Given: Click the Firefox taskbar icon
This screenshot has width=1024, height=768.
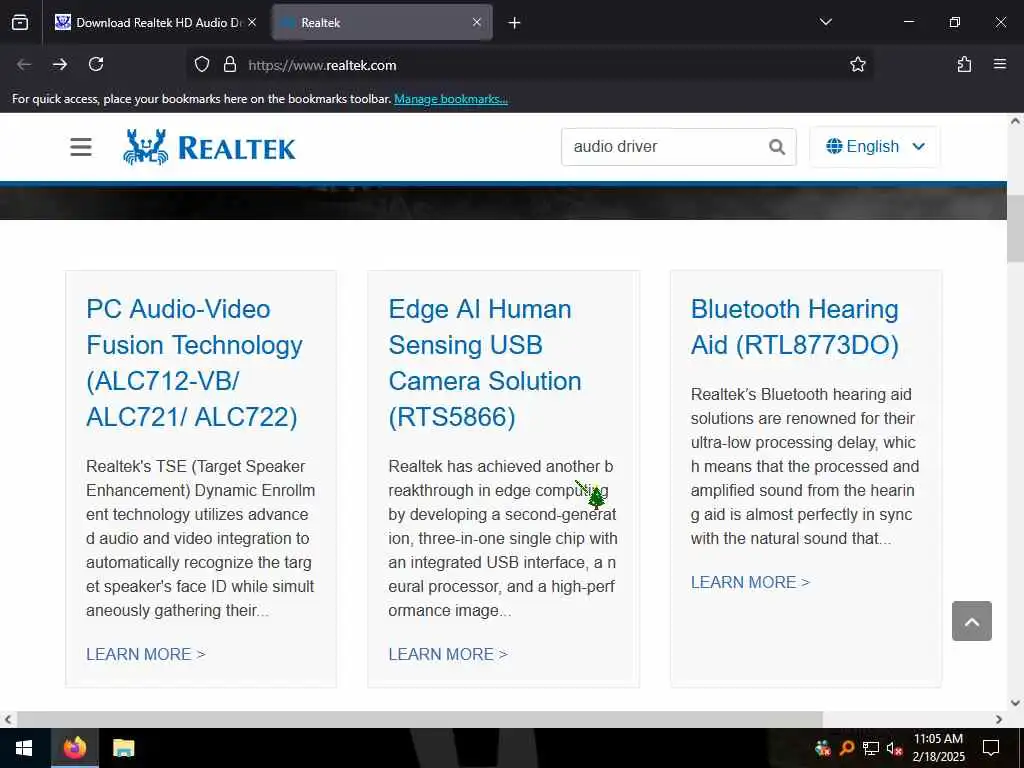Looking at the screenshot, I should click(x=74, y=748).
